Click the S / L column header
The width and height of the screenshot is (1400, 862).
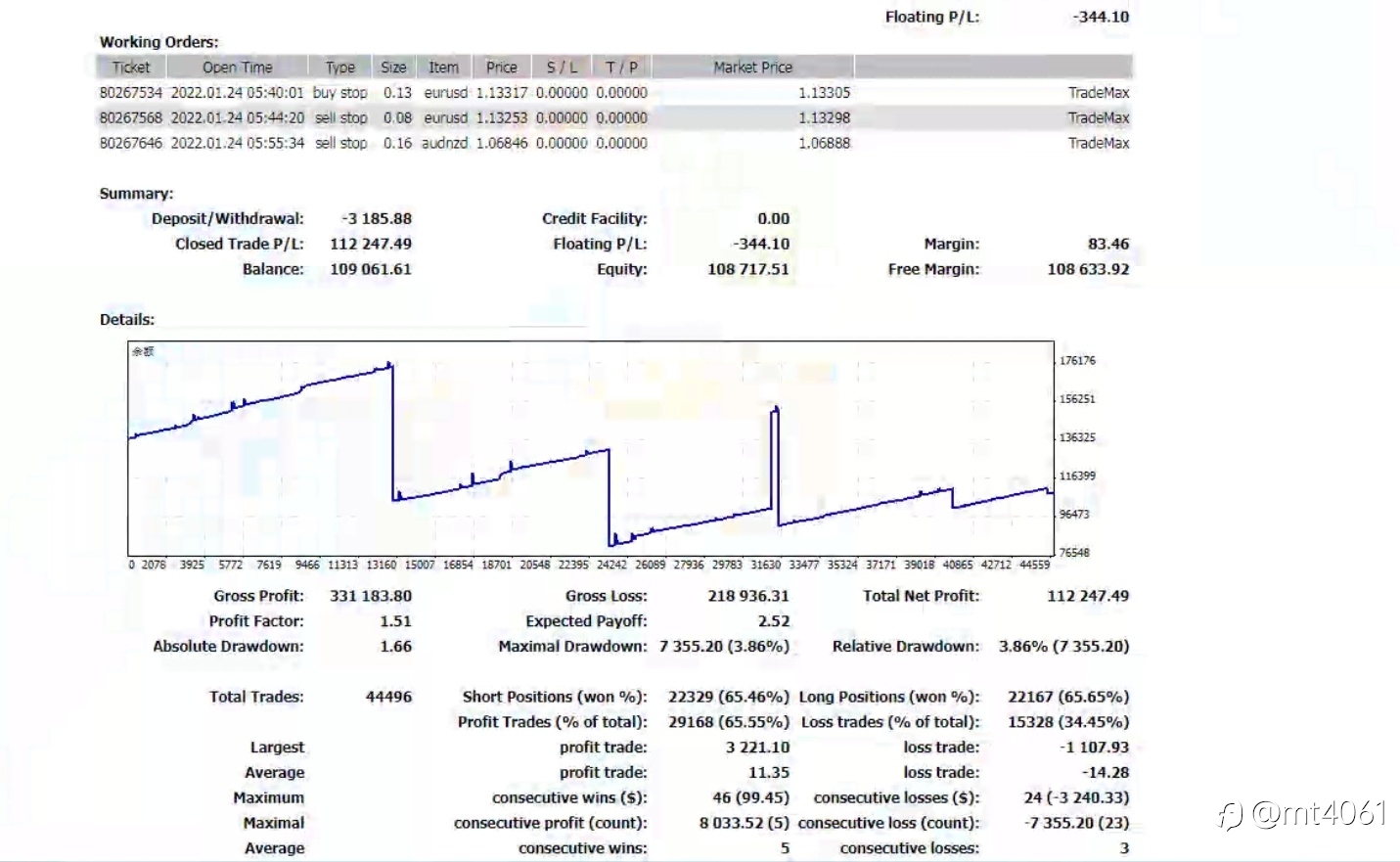point(562,68)
